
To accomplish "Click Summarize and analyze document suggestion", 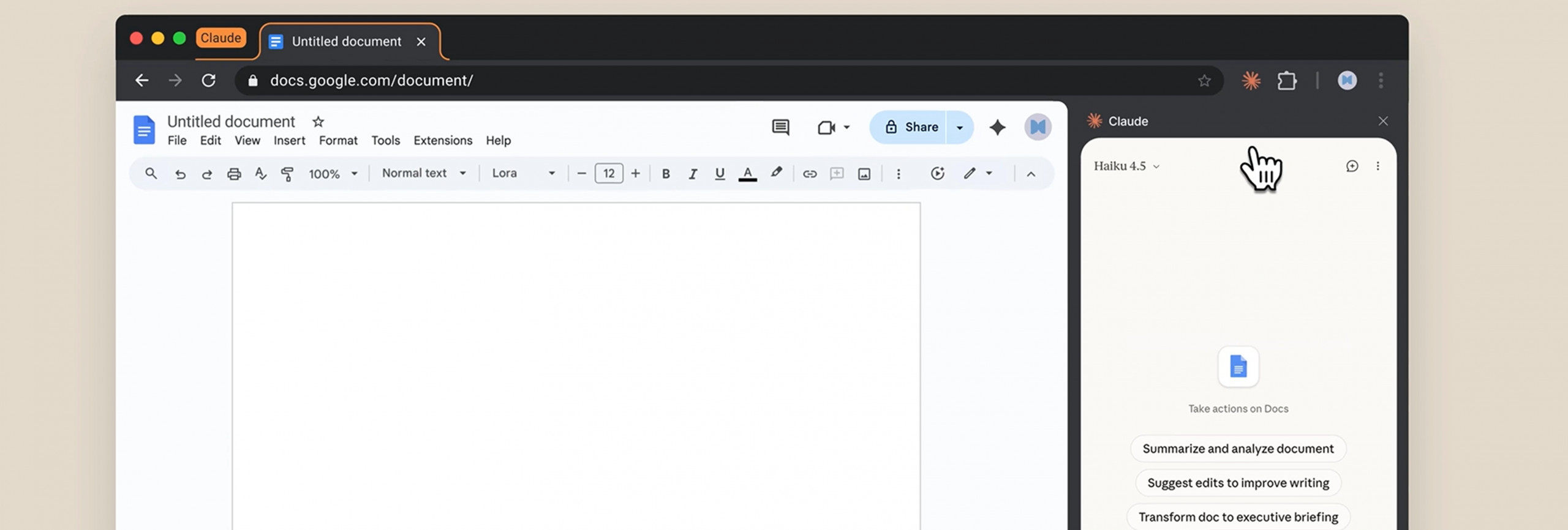I will [x=1237, y=449].
